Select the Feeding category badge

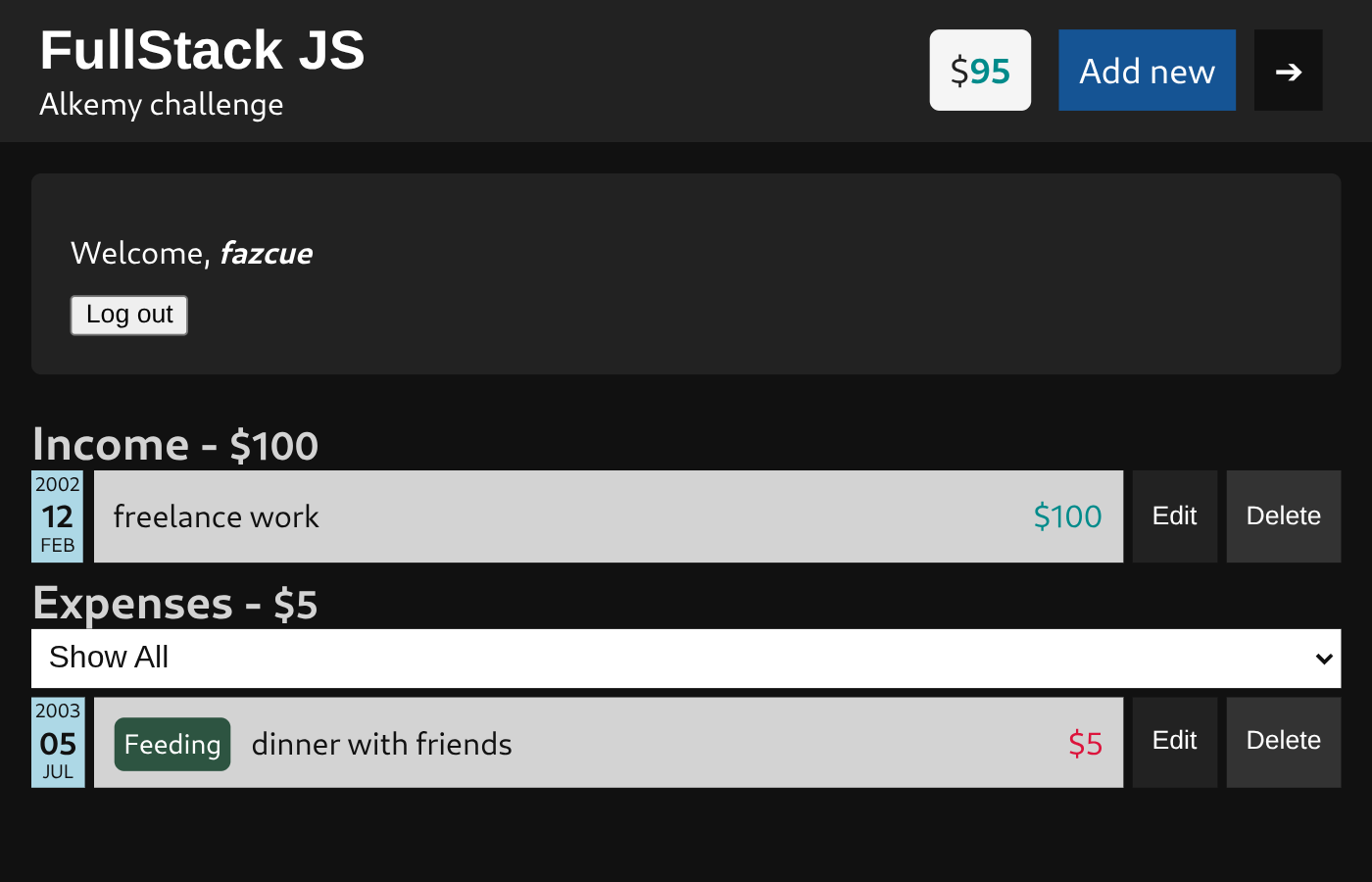pyautogui.click(x=171, y=744)
